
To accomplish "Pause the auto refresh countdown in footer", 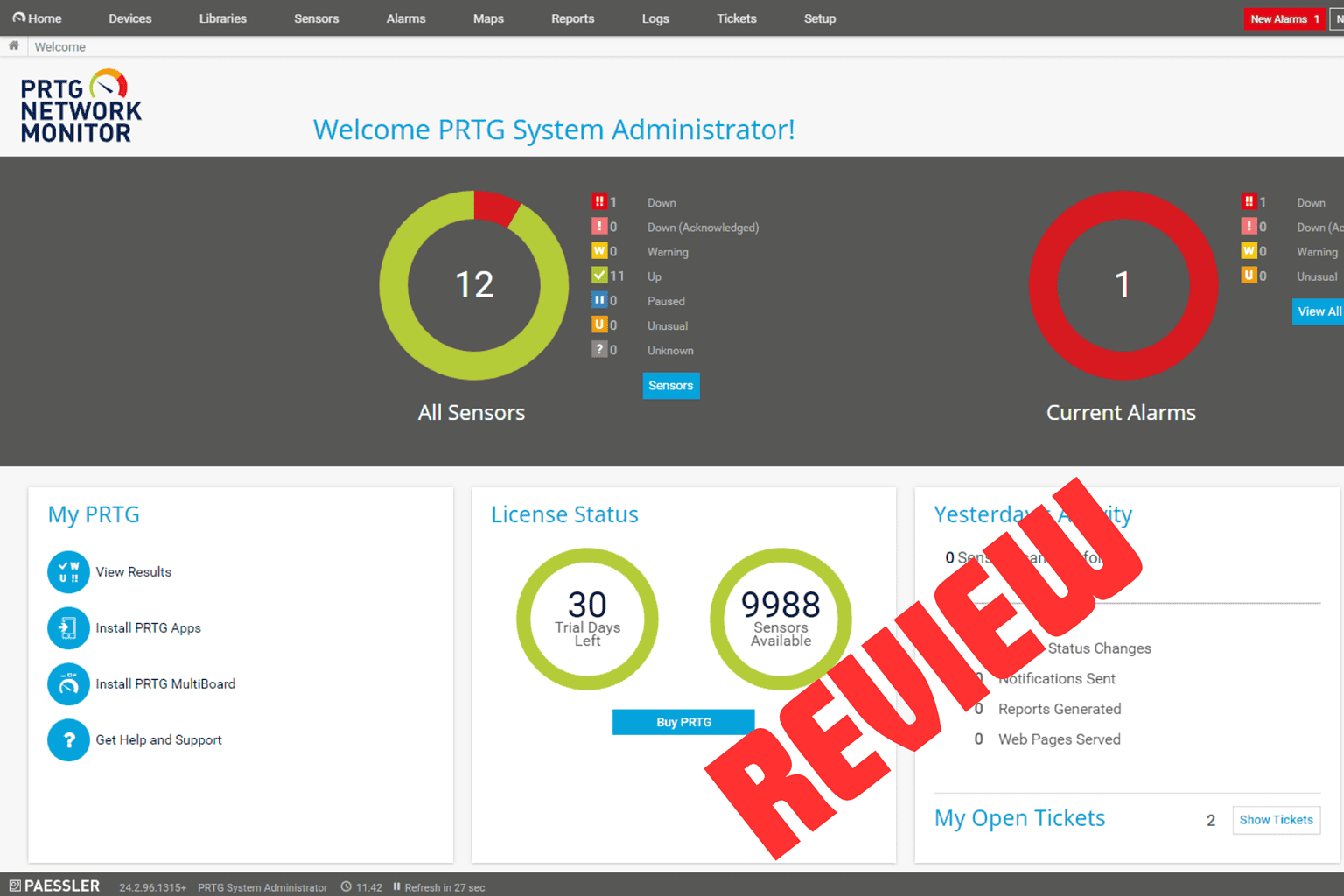I will [397, 887].
